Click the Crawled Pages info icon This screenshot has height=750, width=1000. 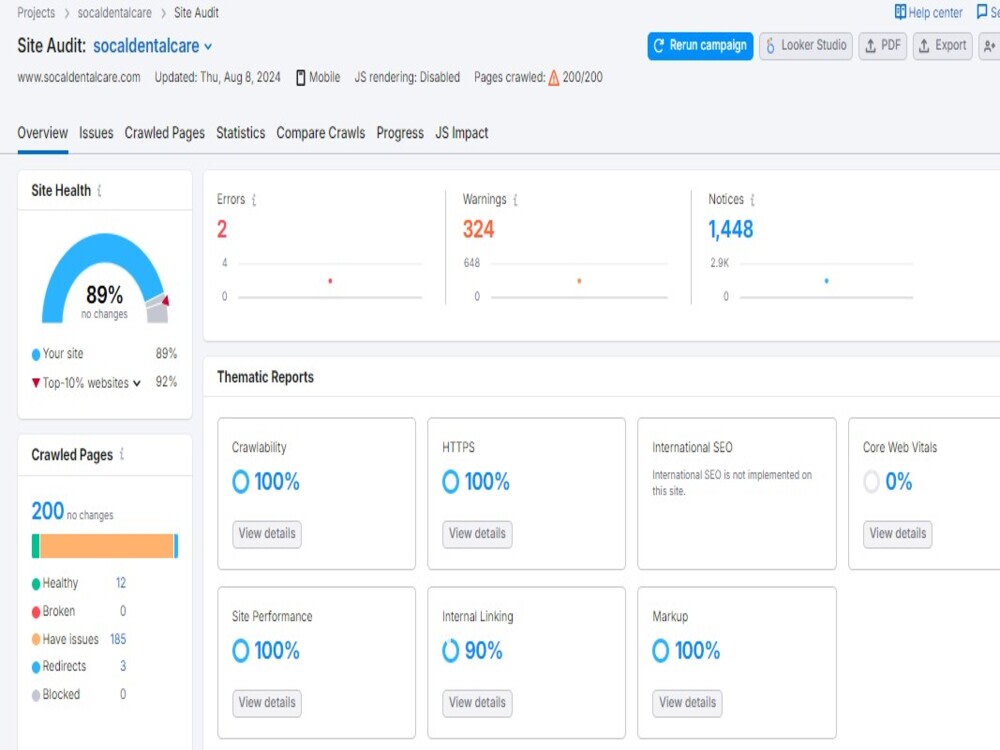click(122, 454)
